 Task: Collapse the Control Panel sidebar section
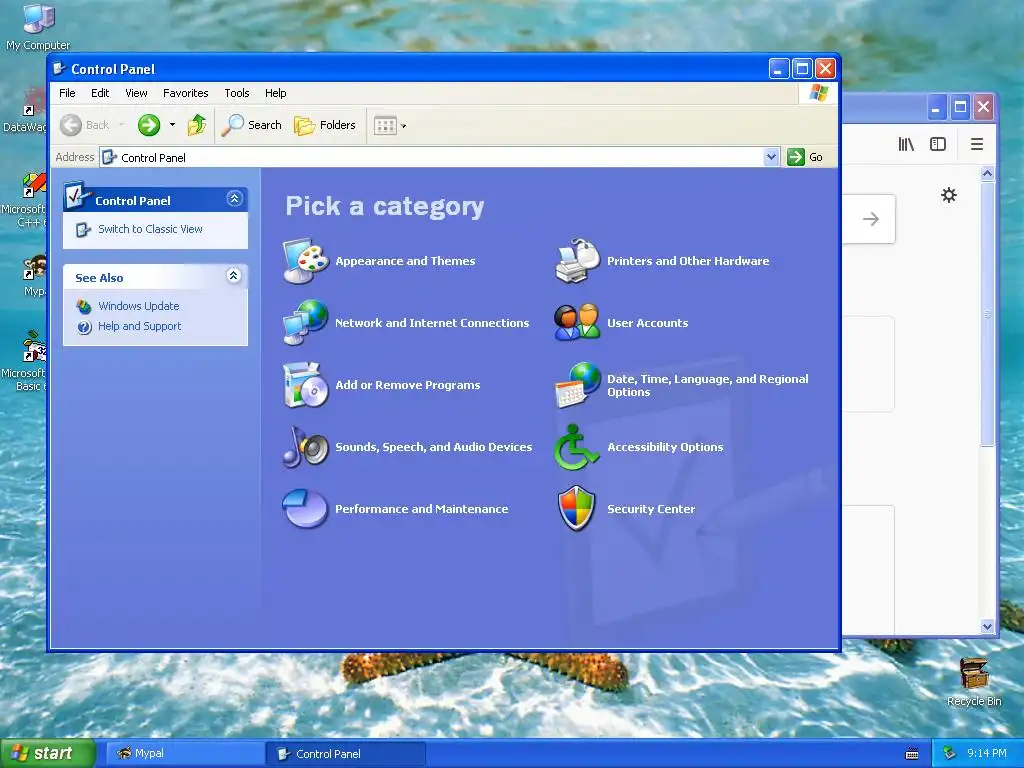(234, 199)
